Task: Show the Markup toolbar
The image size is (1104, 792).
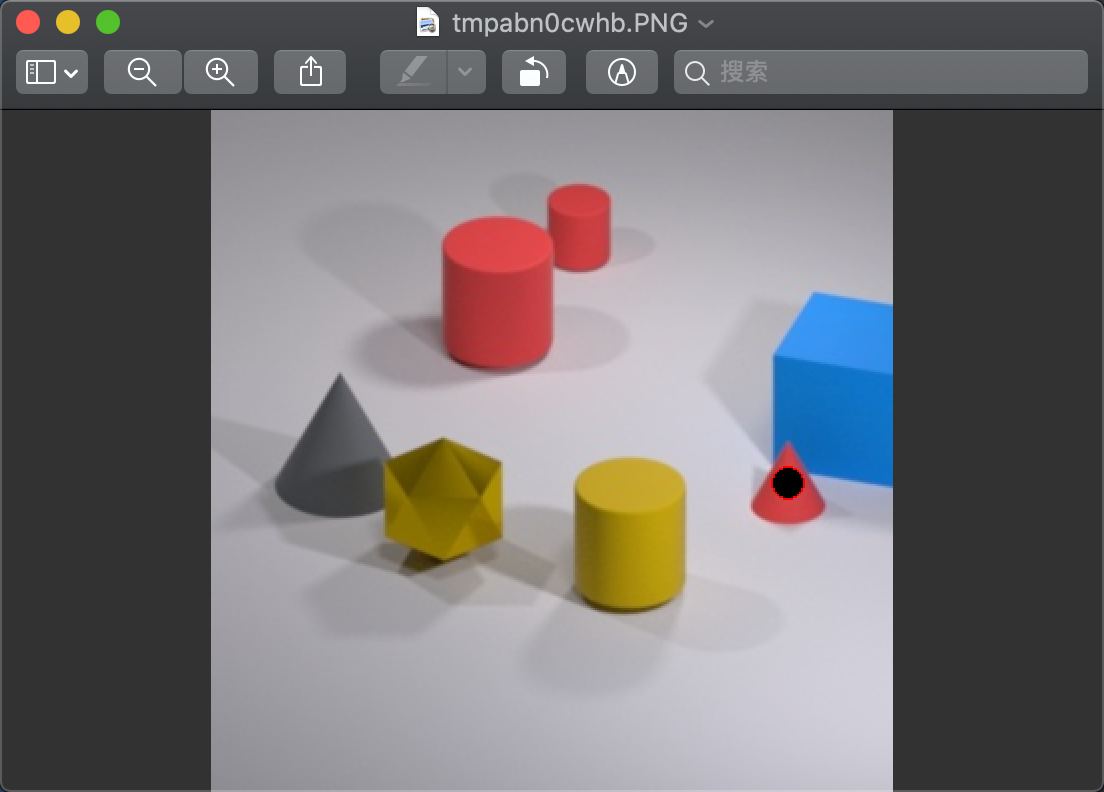Action: tap(622, 72)
